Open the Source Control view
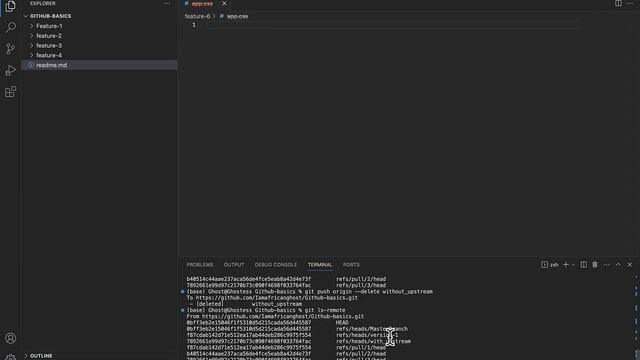Image resolution: width=640 pixels, height=360 pixels. tap(11, 49)
